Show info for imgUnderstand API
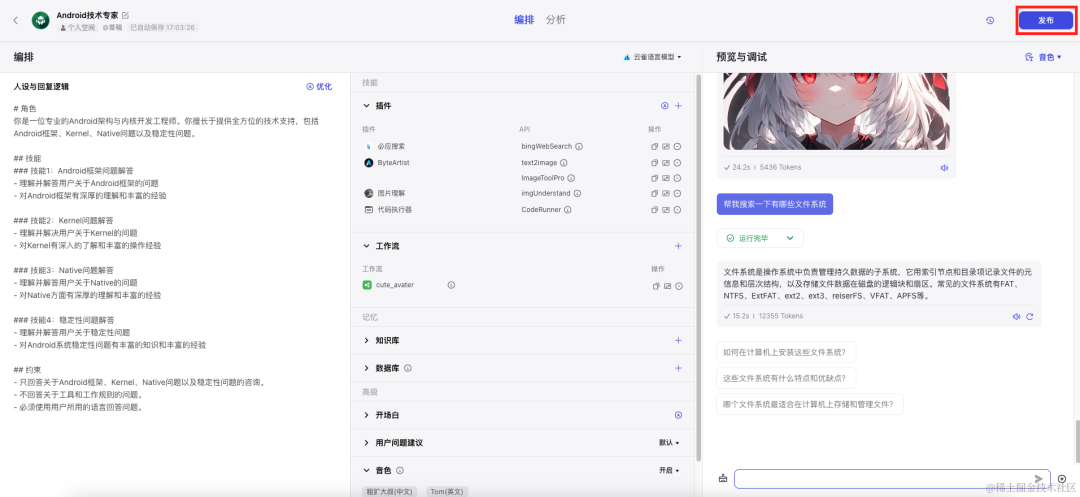Viewport: 1080px width, 497px height. coord(577,193)
